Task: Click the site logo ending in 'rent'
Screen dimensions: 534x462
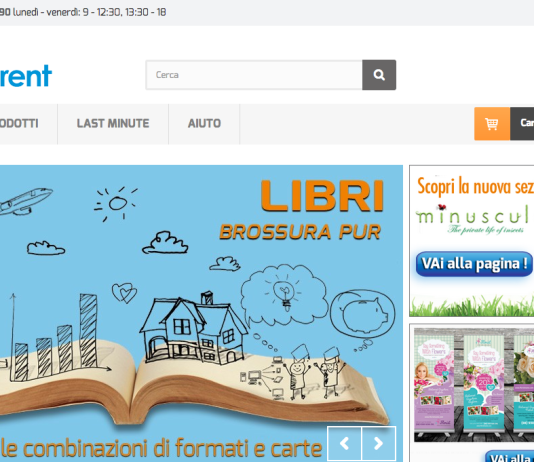Action: [26, 76]
